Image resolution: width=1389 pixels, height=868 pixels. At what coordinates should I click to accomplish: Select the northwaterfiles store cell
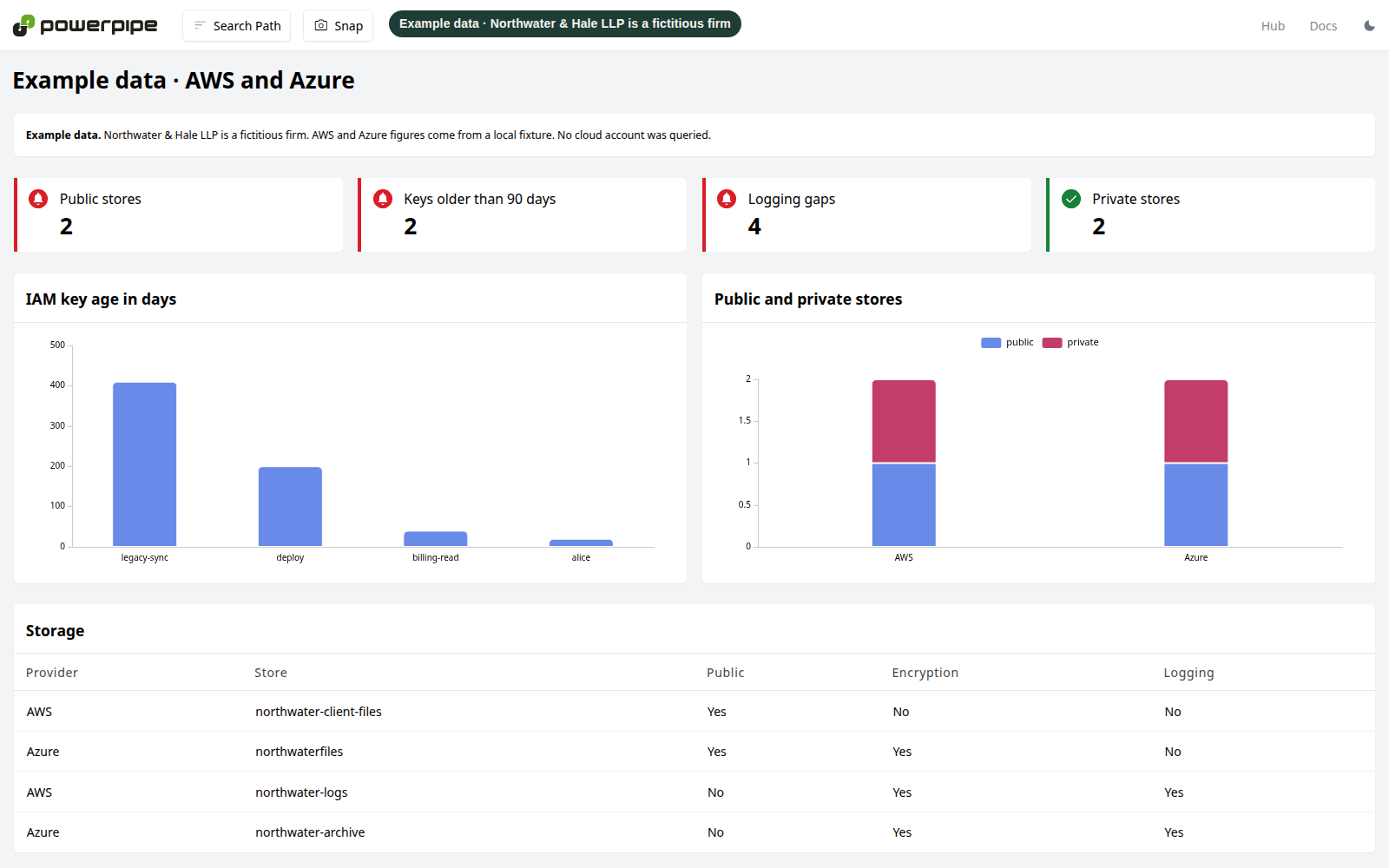pyautogui.click(x=300, y=752)
